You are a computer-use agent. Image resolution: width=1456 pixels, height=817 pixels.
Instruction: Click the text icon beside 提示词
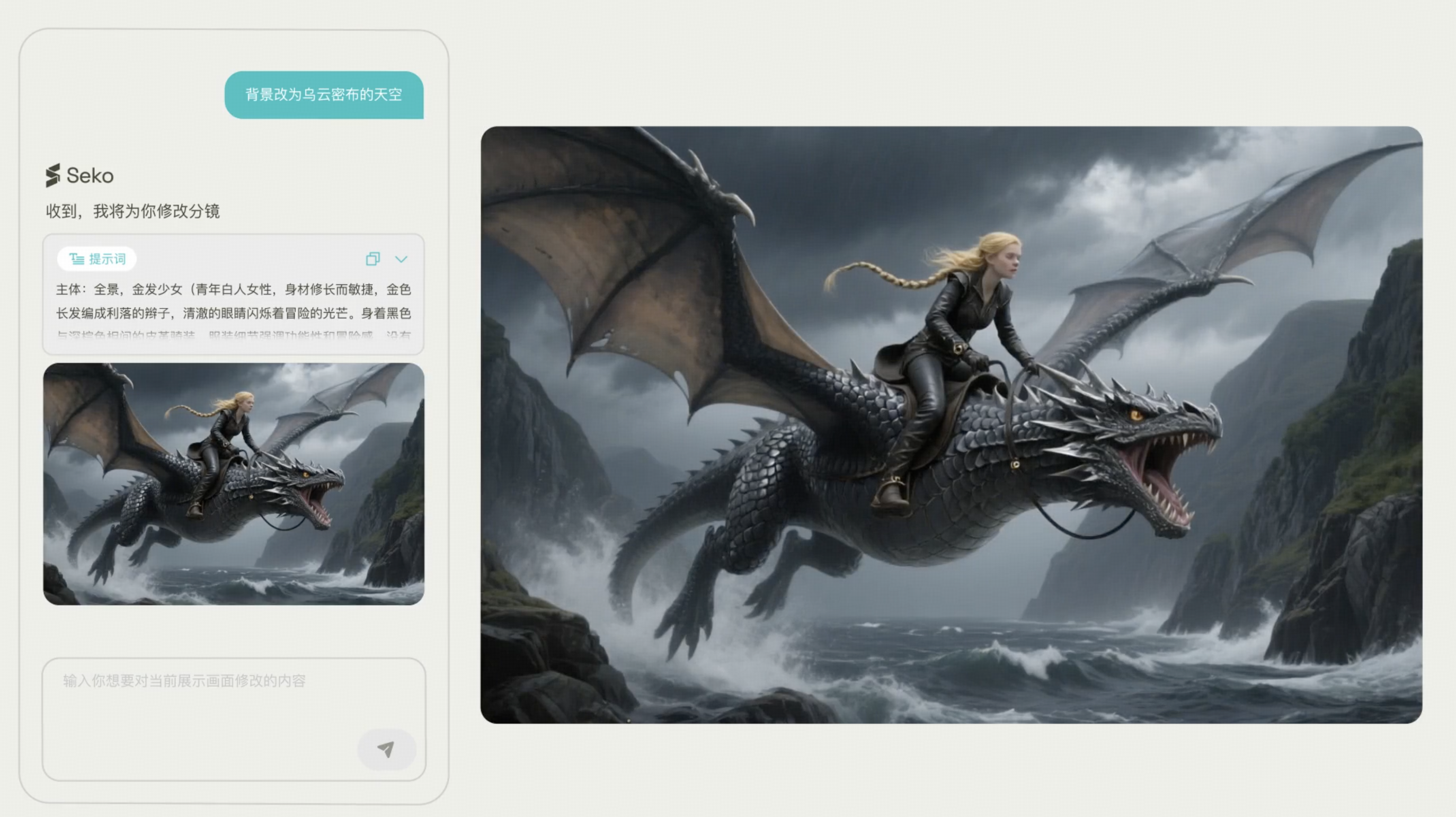[77, 259]
